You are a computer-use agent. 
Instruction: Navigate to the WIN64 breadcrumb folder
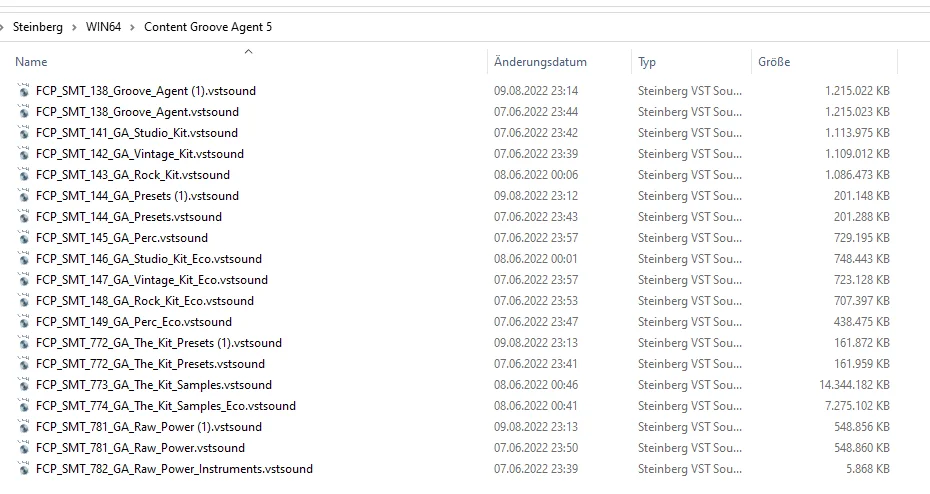coord(103,27)
